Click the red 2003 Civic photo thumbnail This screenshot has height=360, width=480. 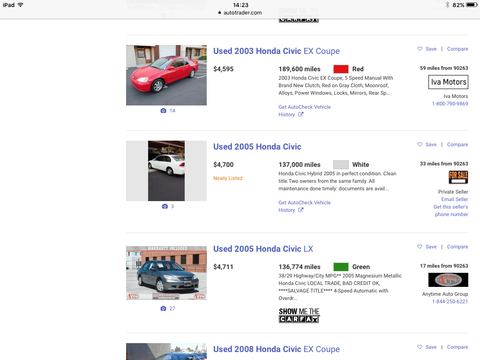(x=166, y=75)
